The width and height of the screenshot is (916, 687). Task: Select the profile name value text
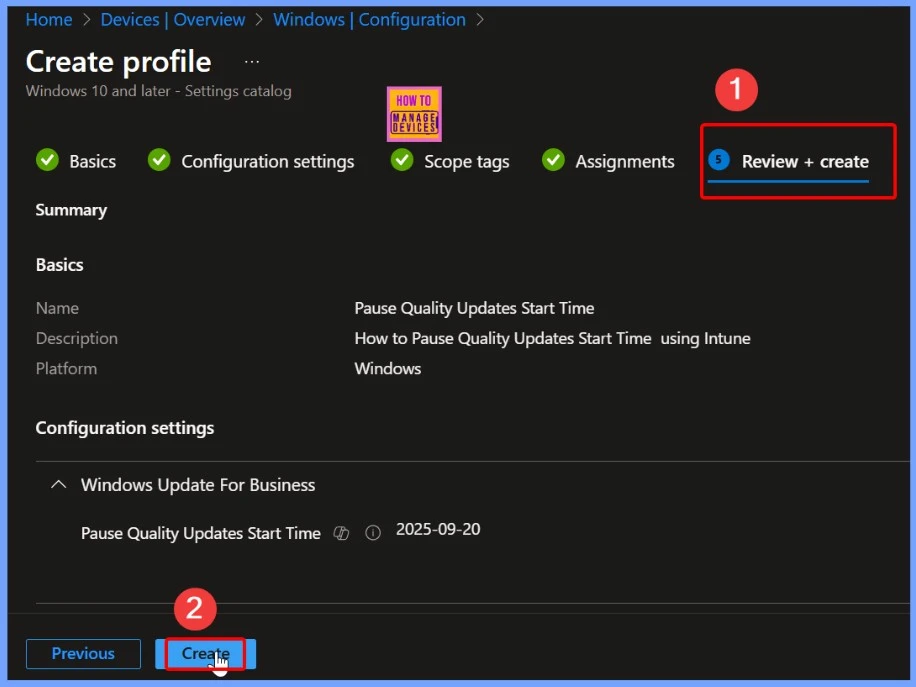[474, 308]
